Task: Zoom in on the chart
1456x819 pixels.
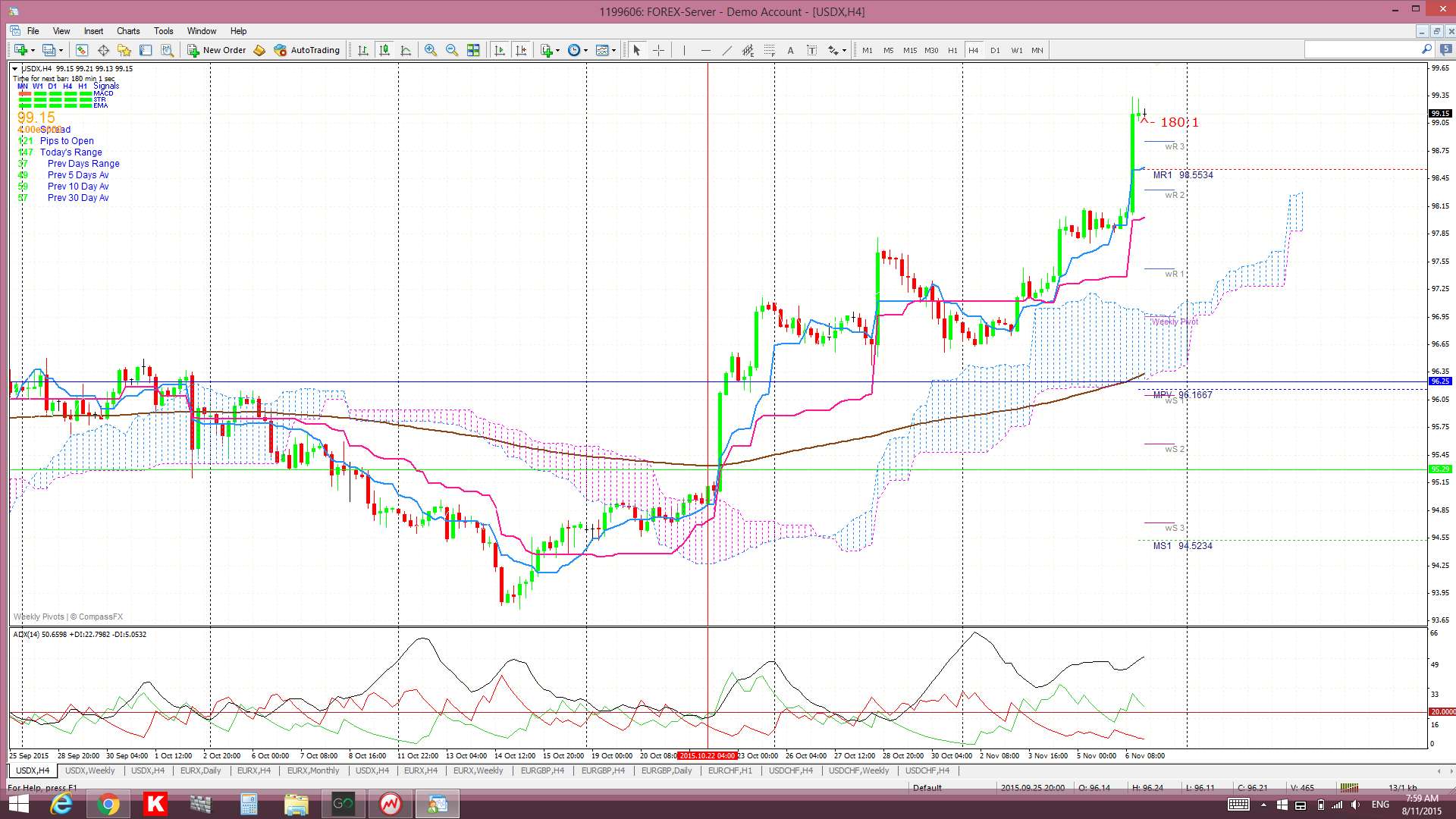Action: 431,50
